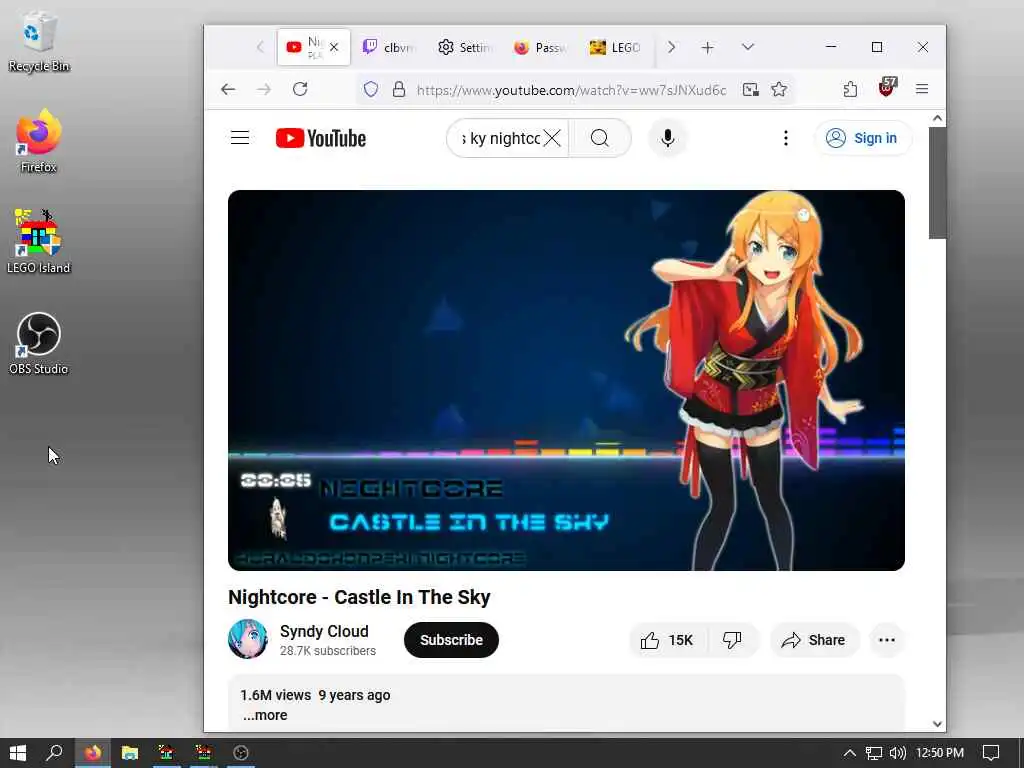Open OBS Studio taskbar icon
Screen dimensions: 1024x768
tap(241, 753)
